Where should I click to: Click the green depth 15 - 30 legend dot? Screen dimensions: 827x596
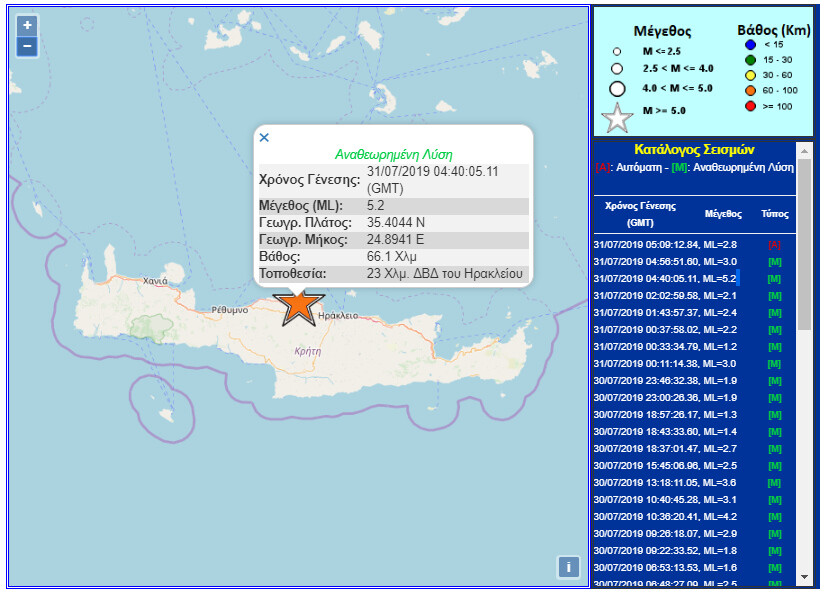751,60
